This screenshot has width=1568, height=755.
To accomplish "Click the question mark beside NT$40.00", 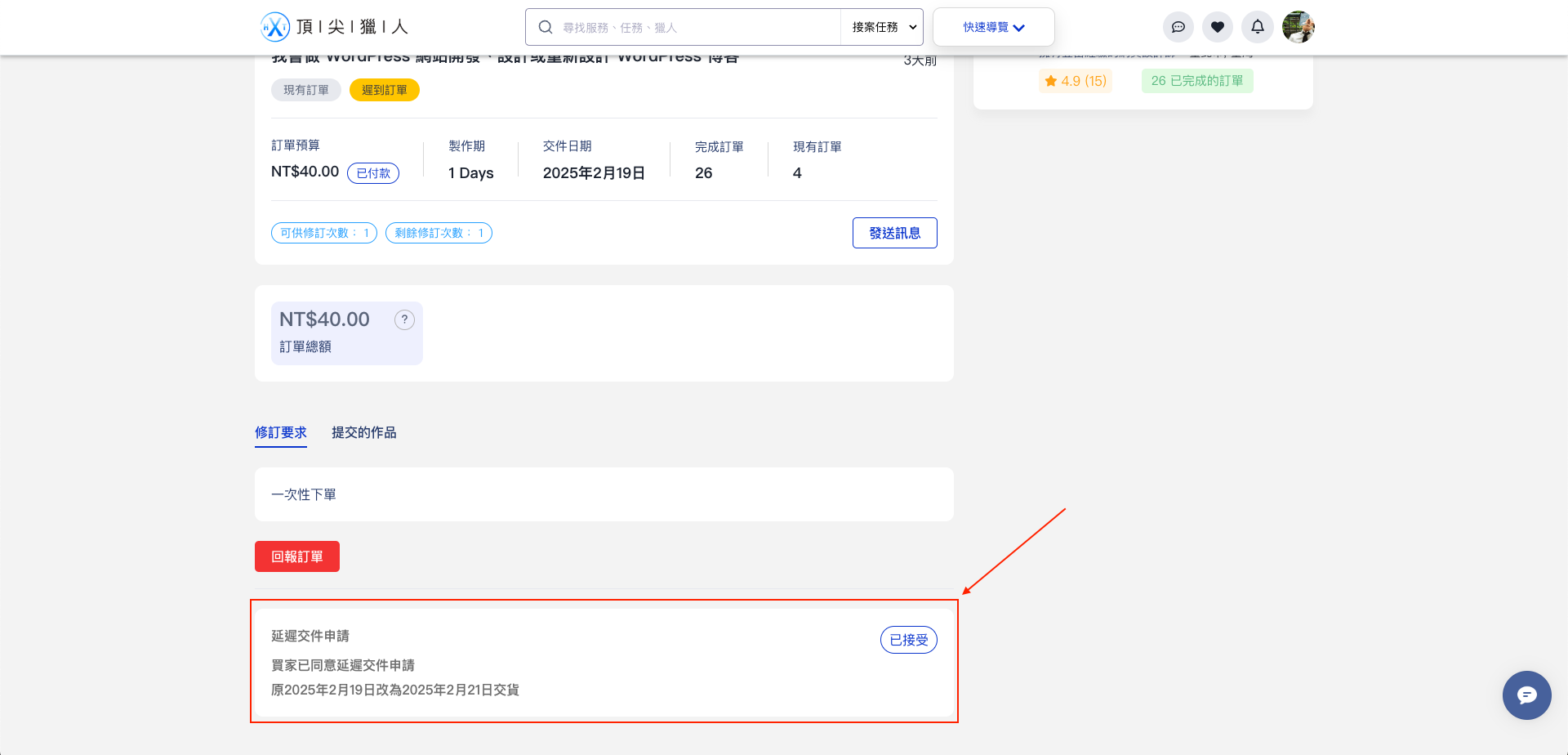I will pos(404,319).
